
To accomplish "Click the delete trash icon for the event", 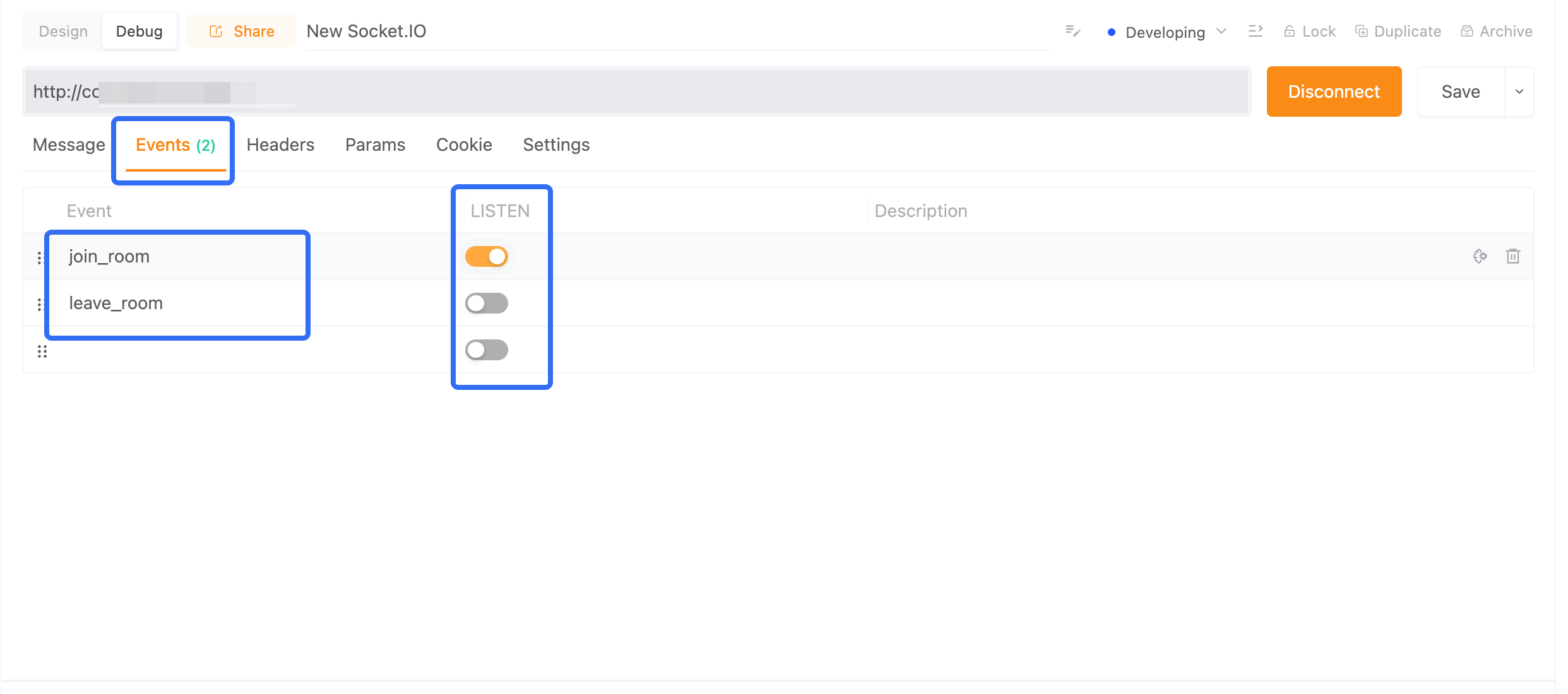I will coord(1514,256).
